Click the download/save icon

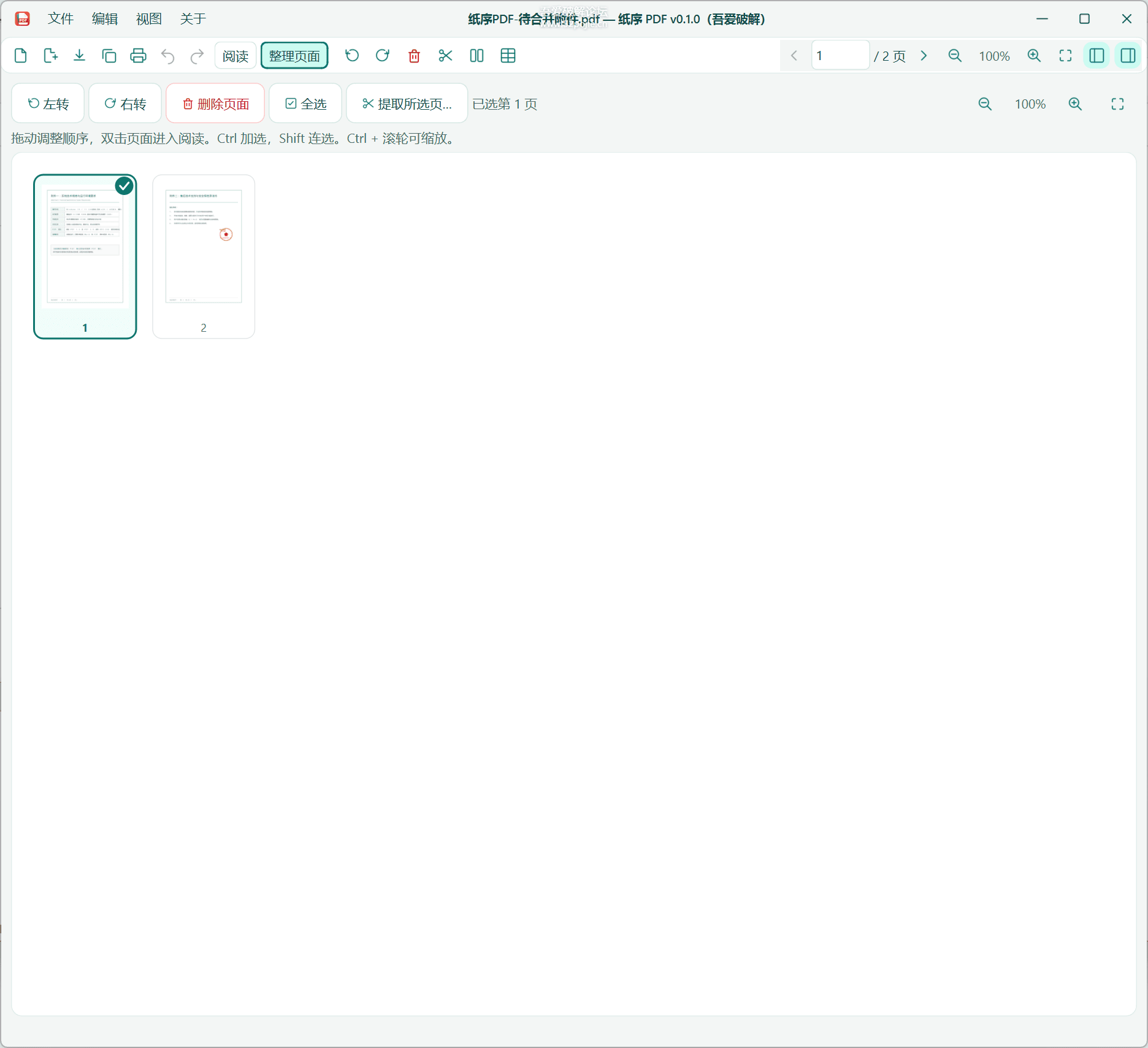[79, 56]
